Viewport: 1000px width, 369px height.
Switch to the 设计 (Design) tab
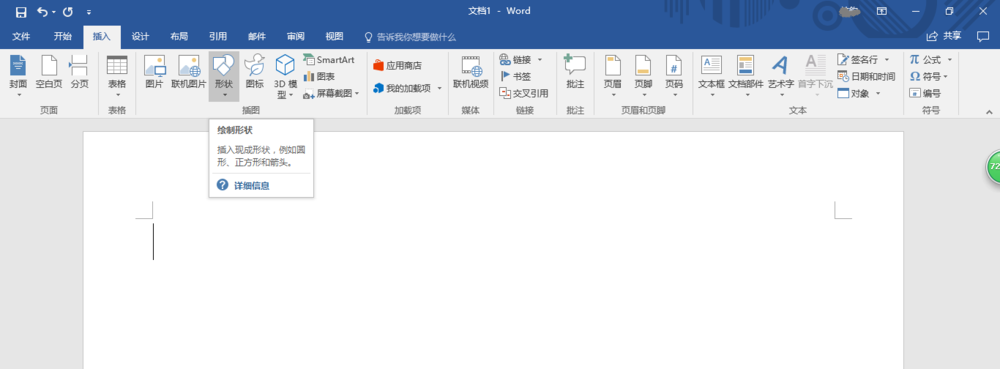[140, 36]
